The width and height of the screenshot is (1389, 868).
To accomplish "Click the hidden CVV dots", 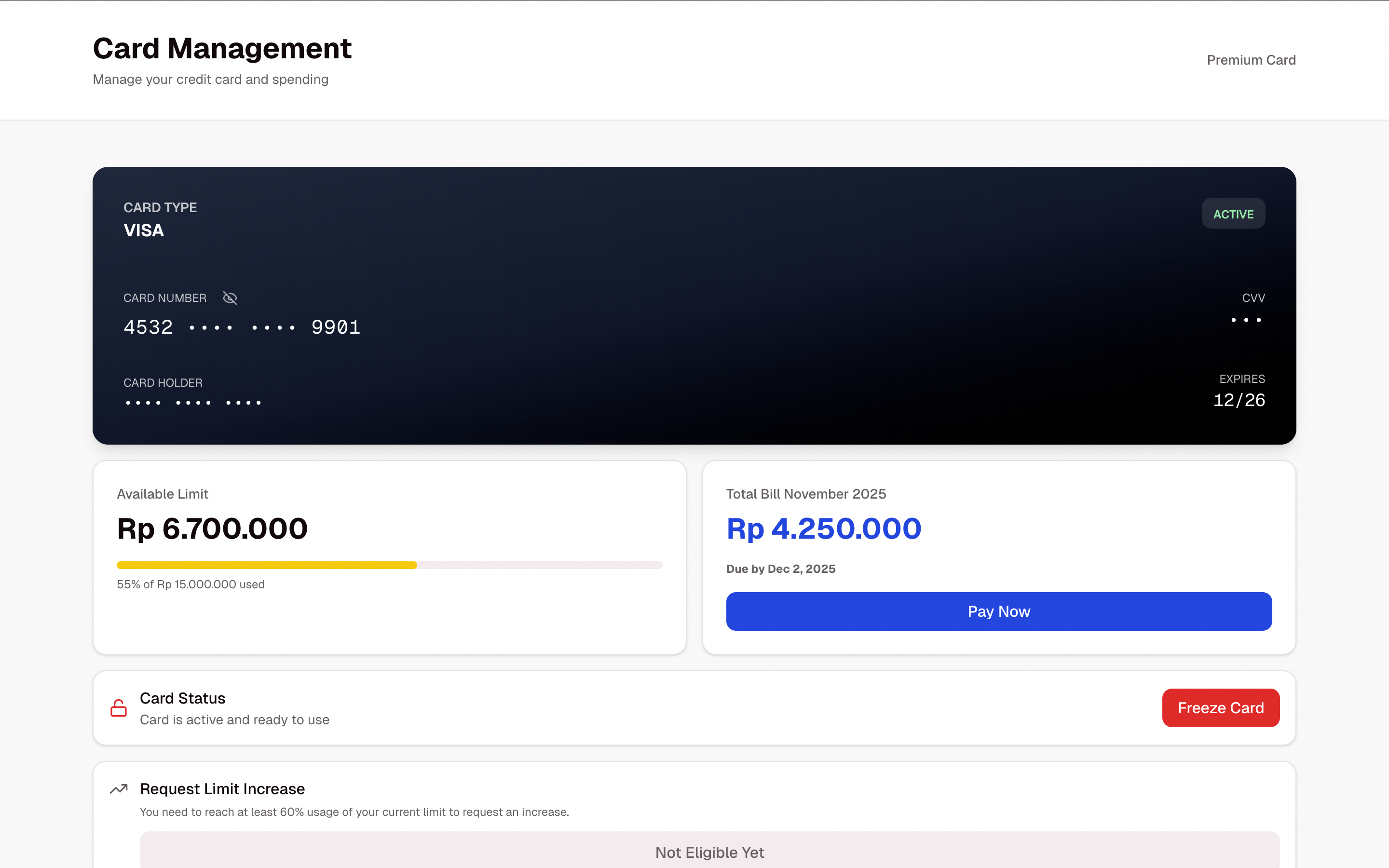I will click(x=1245, y=320).
